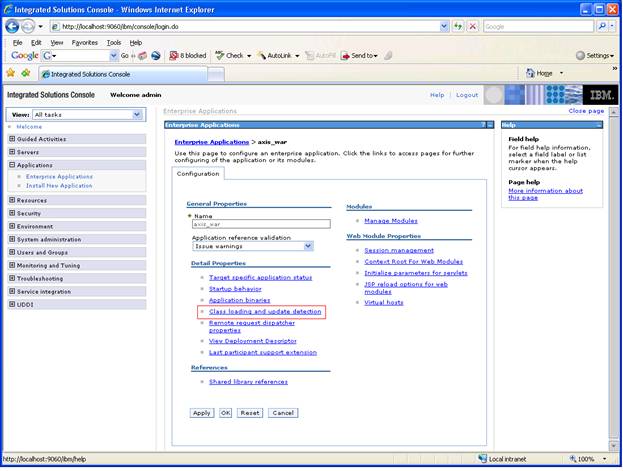Screen dimensions: 623x471
Task: Open the Help menu in menu bar
Action: pos(135,43)
